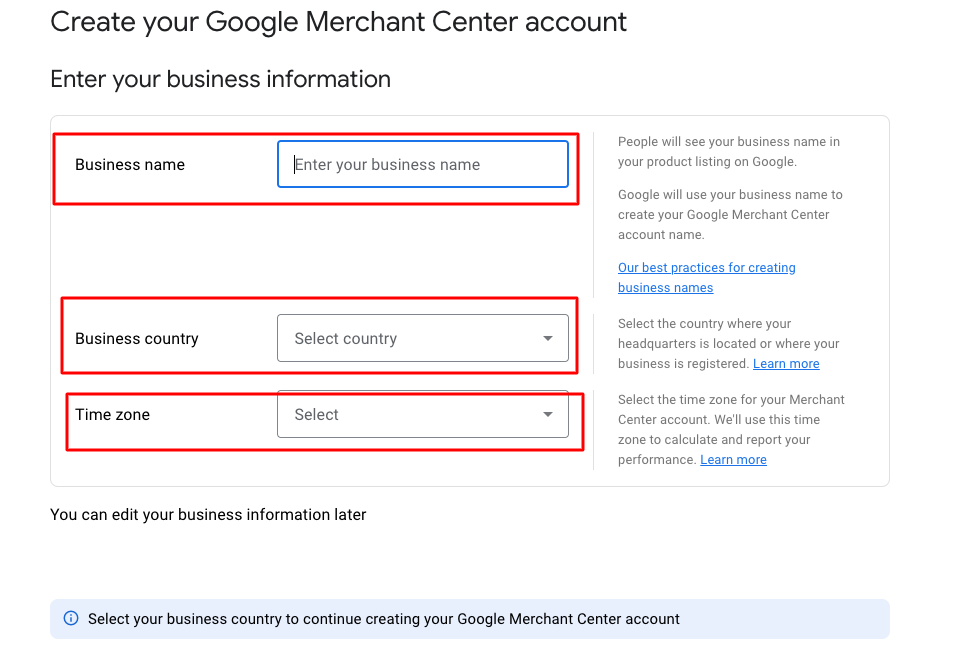Click the "Select your business country to continue" banner message

tap(383, 619)
